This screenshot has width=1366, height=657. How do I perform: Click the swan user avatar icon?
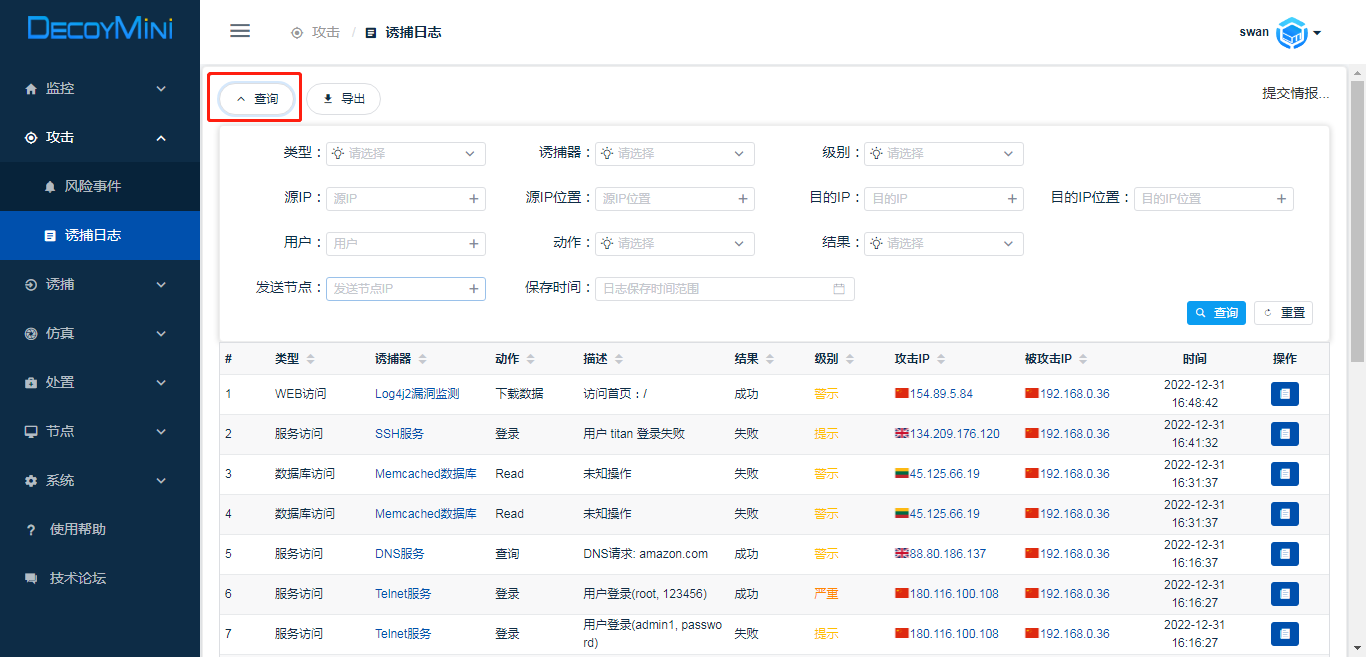[x=1292, y=33]
